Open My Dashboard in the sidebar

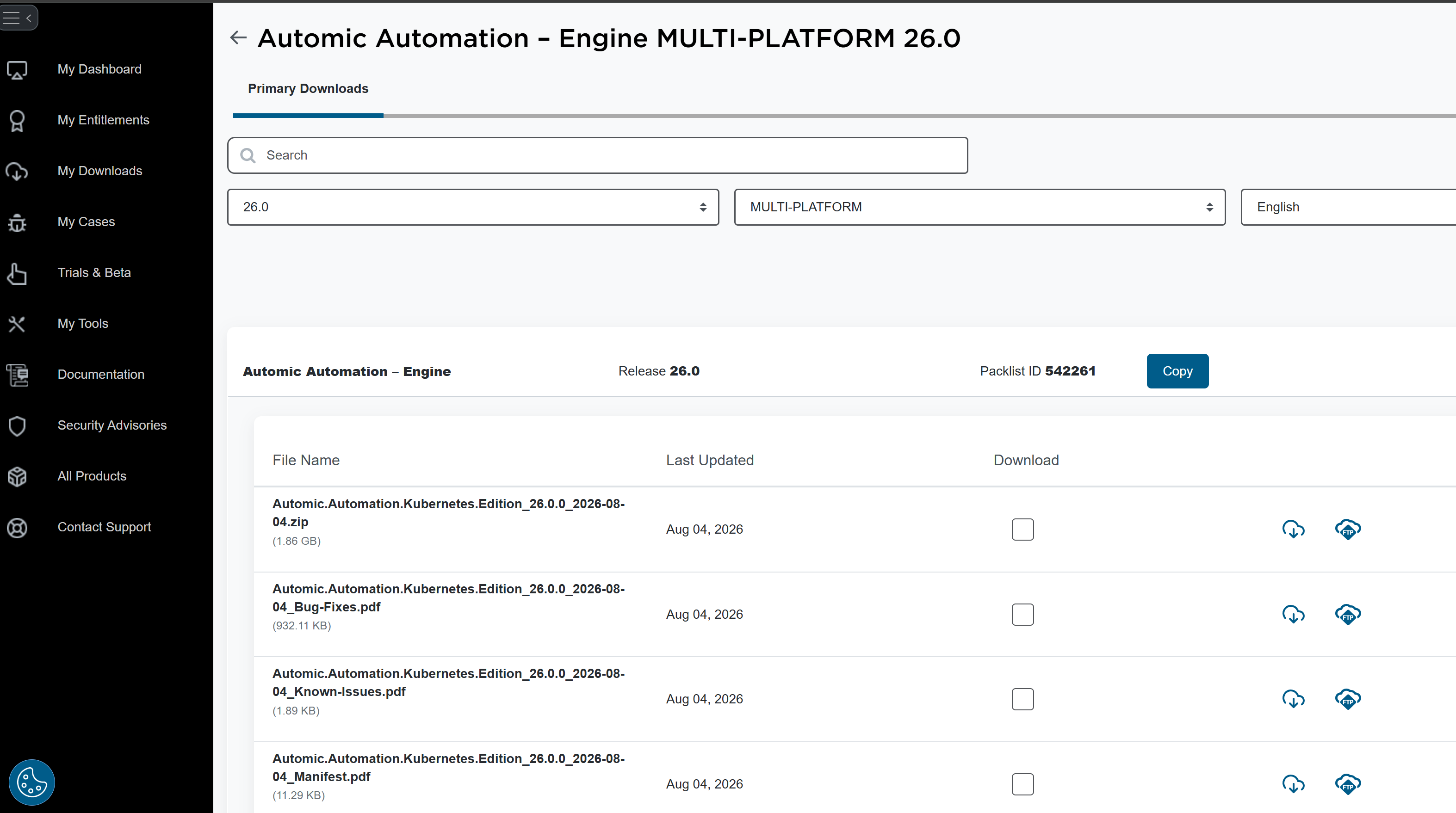point(99,69)
